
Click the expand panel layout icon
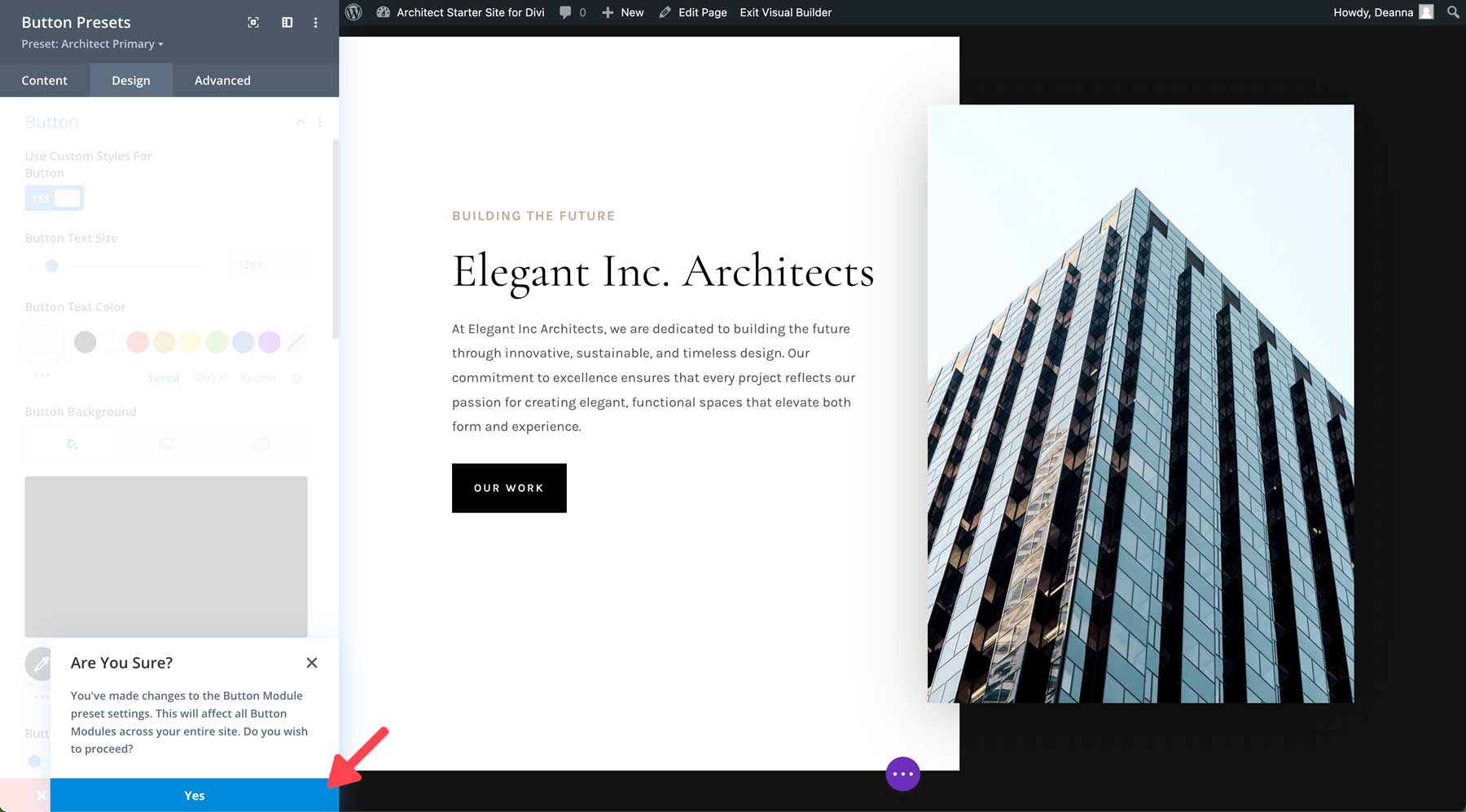pyautogui.click(x=287, y=23)
